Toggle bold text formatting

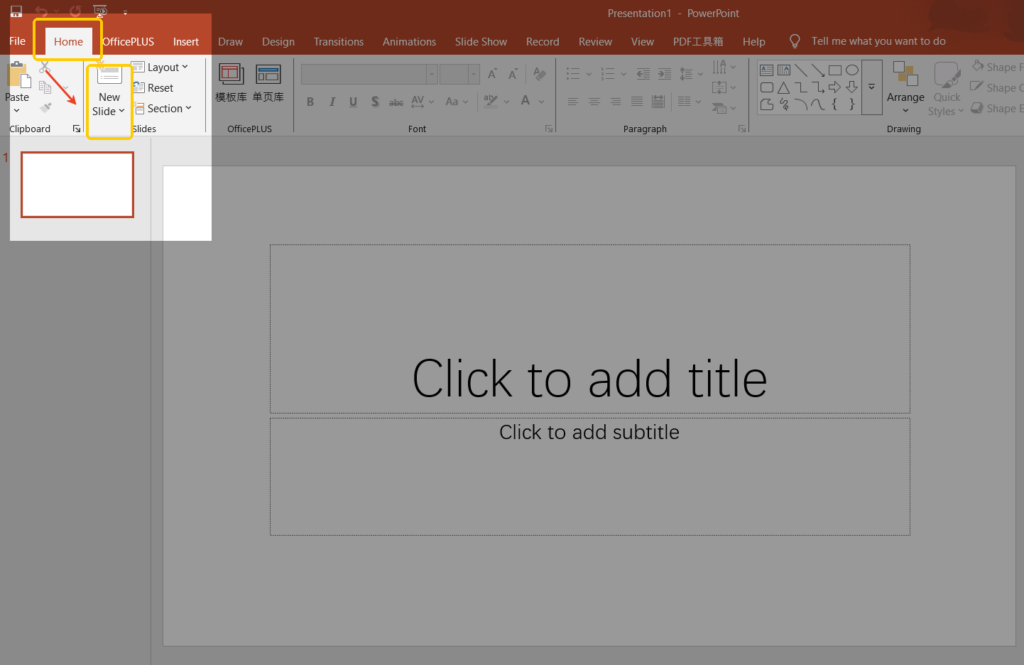coord(310,102)
